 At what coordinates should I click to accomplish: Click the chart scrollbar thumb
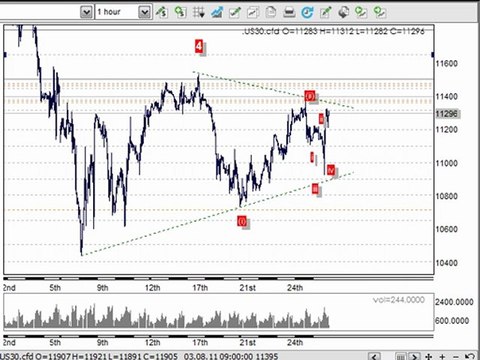(401, 356)
